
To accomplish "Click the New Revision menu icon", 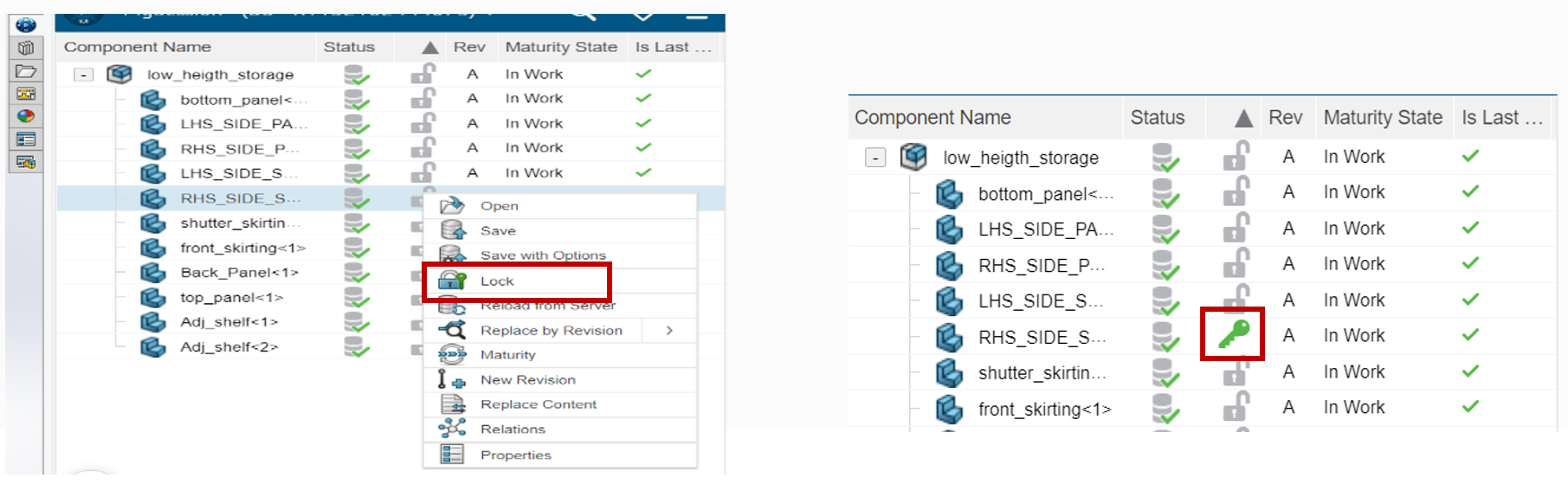I will coord(452,380).
